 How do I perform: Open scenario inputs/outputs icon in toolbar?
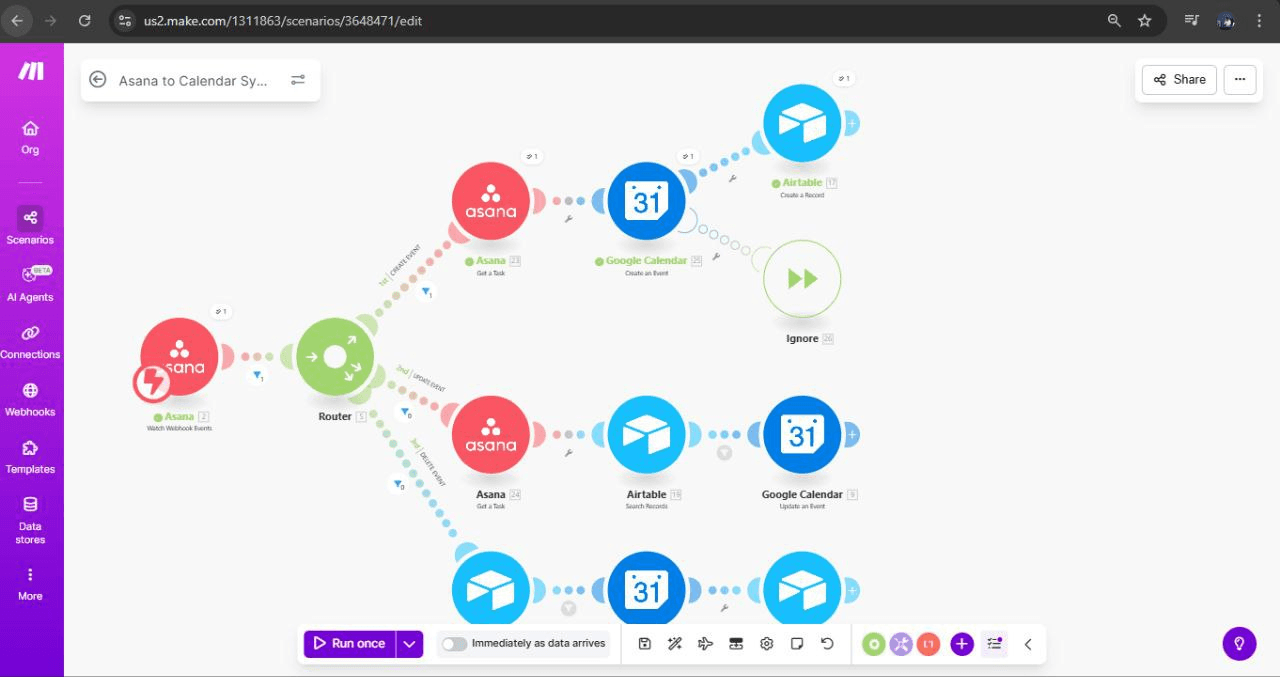pos(736,644)
